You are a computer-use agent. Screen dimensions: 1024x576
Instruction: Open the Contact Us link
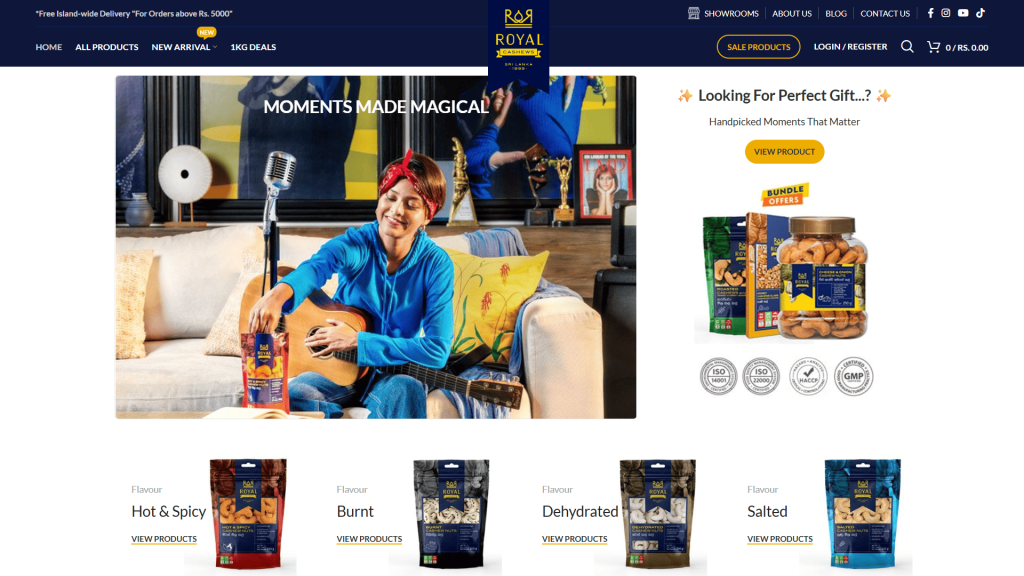tap(885, 13)
